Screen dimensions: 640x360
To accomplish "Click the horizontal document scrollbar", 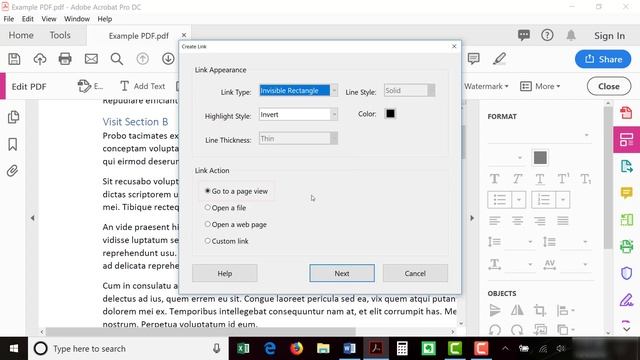I will click(200, 331).
